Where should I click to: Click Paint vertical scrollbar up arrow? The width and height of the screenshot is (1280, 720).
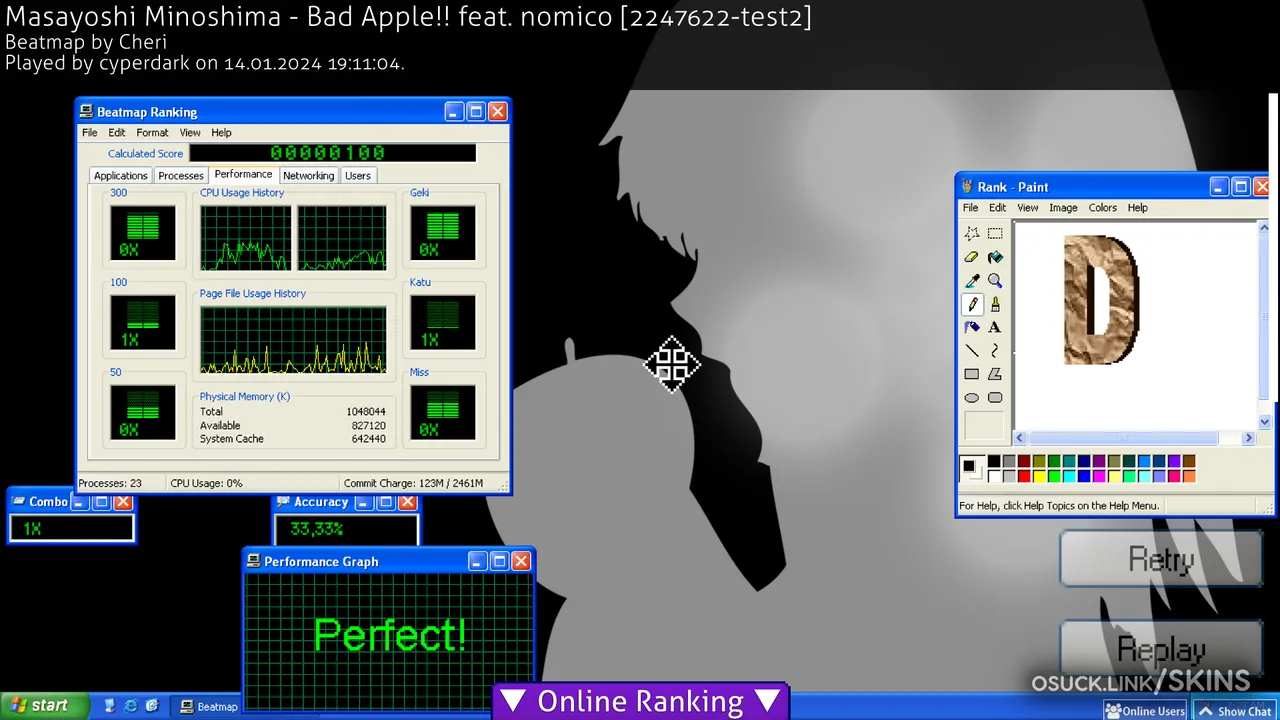pyautogui.click(x=1264, y=229)
